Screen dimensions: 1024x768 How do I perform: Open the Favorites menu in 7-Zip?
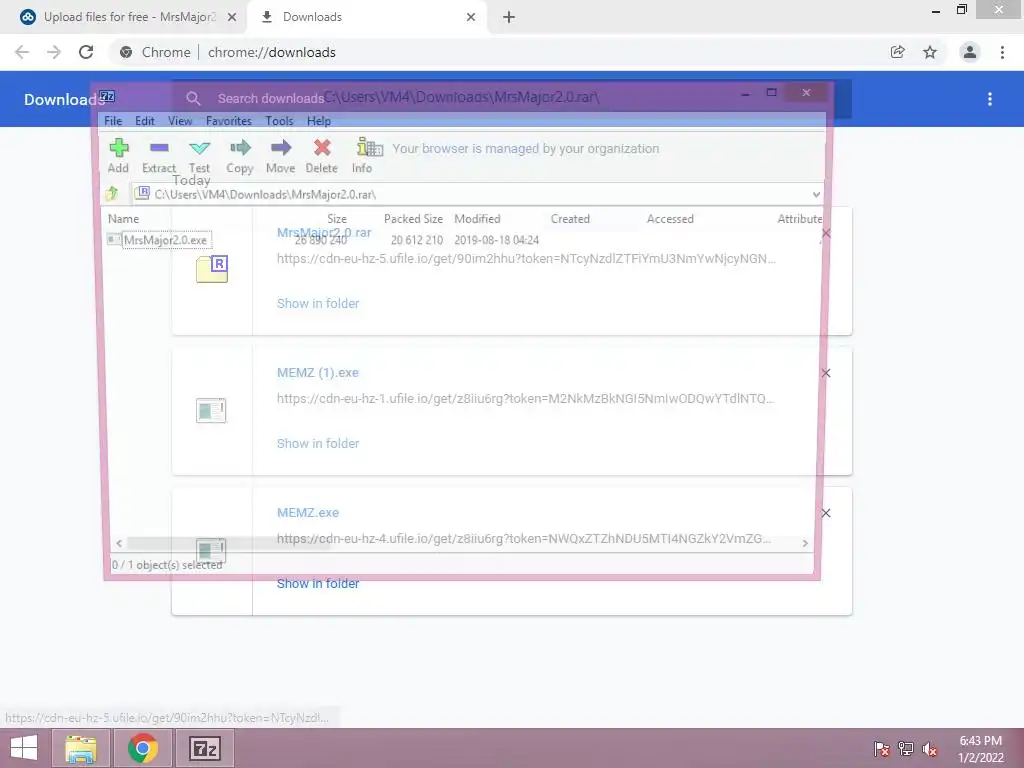229,121
